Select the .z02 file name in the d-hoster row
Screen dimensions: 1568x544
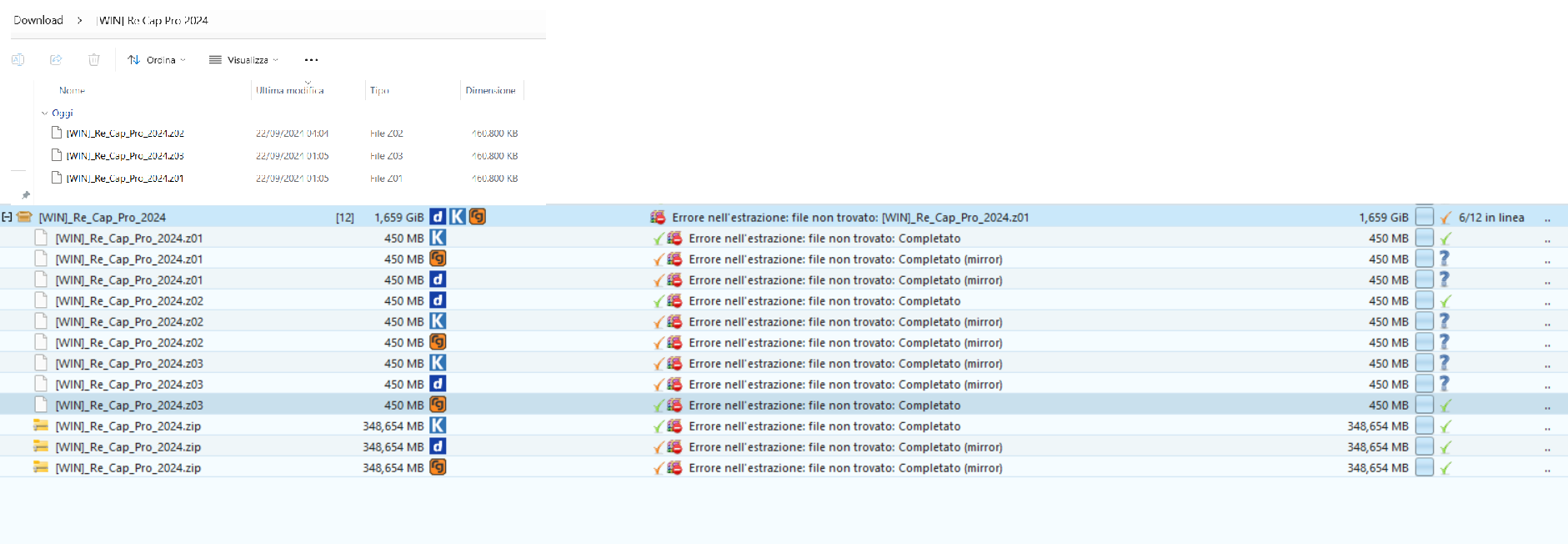(129, 301)
